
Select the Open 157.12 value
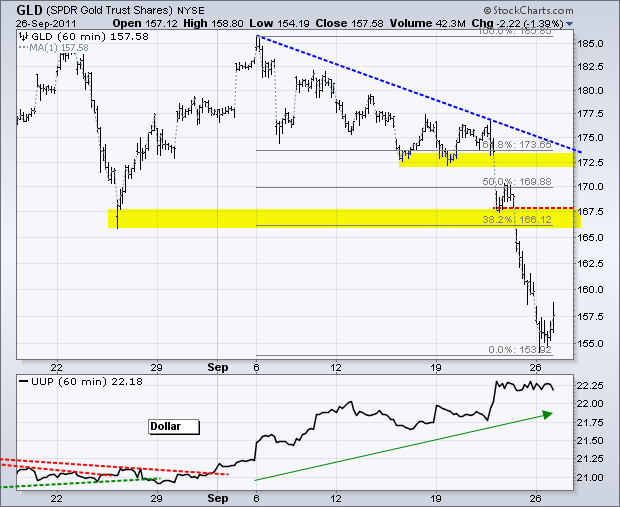(145, 24)
